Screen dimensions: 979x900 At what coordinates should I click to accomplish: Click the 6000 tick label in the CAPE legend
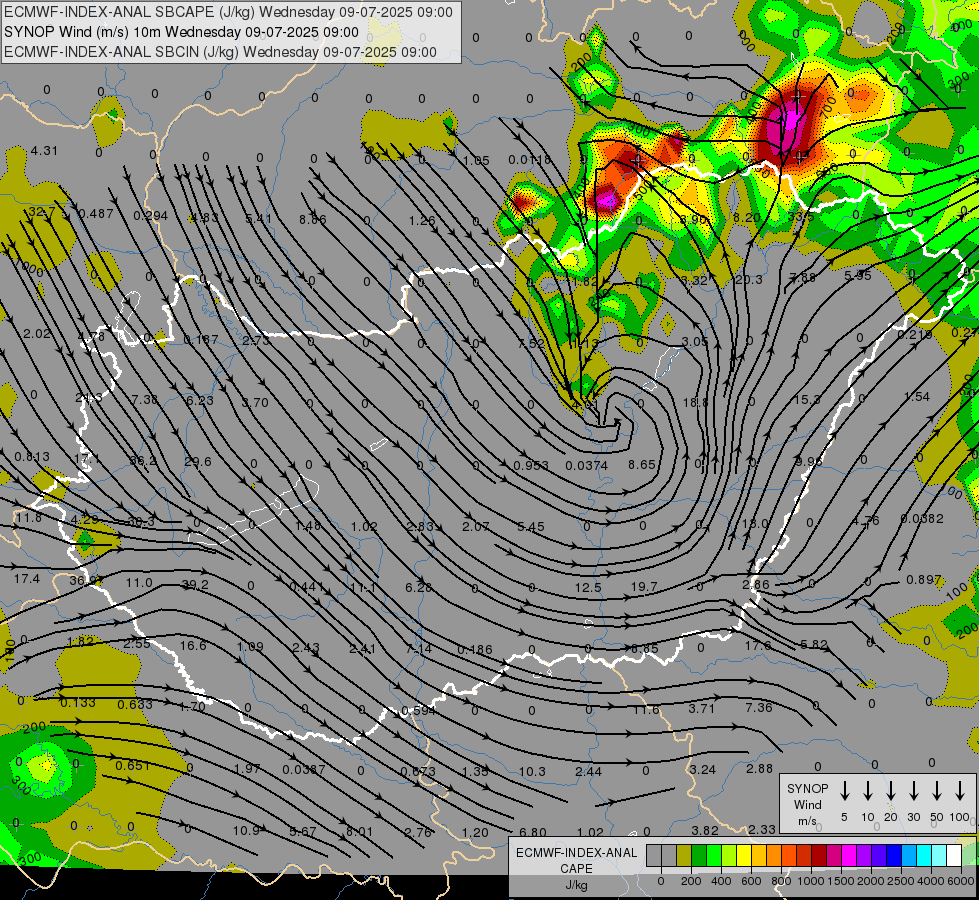click(962, 881)
